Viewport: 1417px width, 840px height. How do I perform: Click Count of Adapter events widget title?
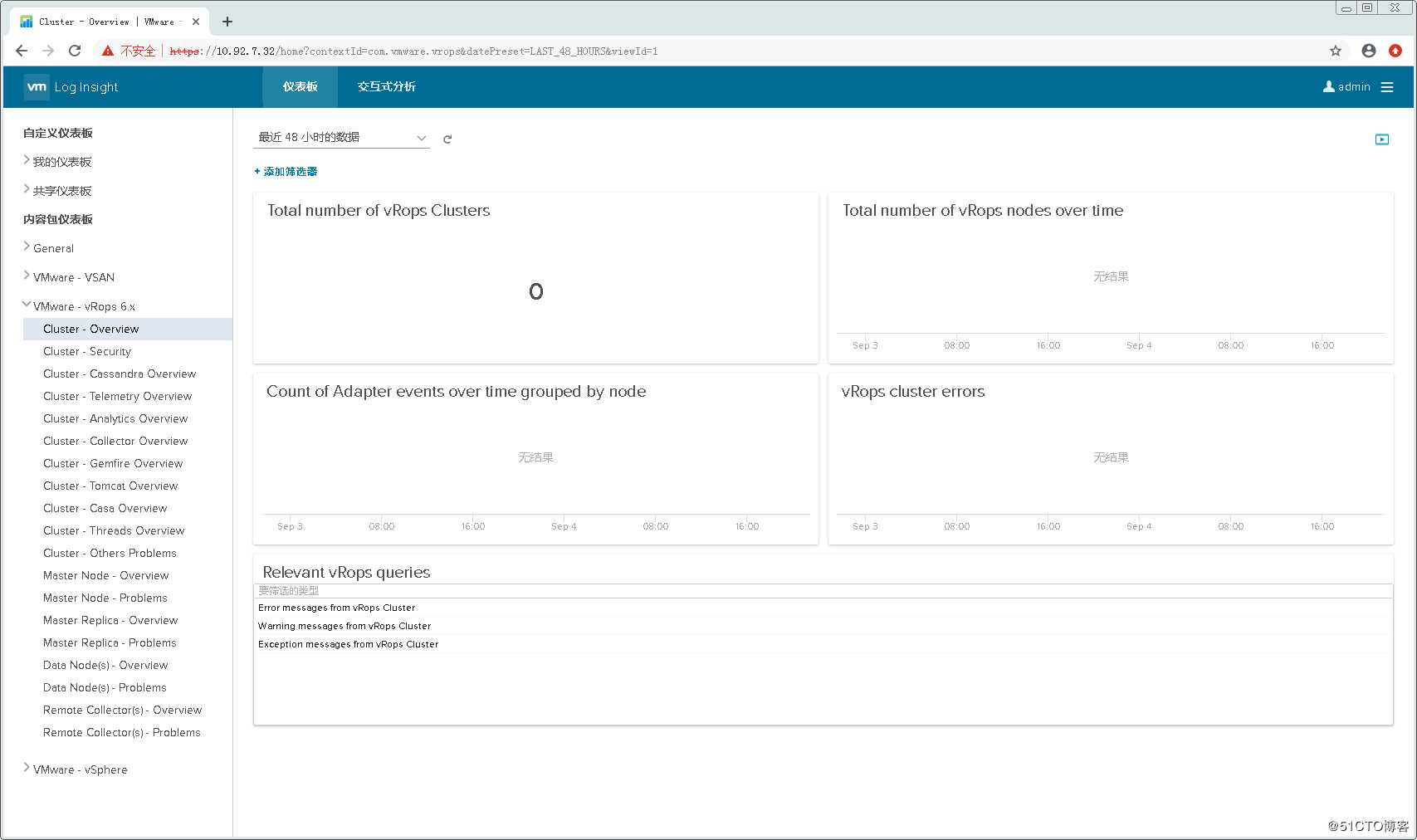tap(456, 391)
